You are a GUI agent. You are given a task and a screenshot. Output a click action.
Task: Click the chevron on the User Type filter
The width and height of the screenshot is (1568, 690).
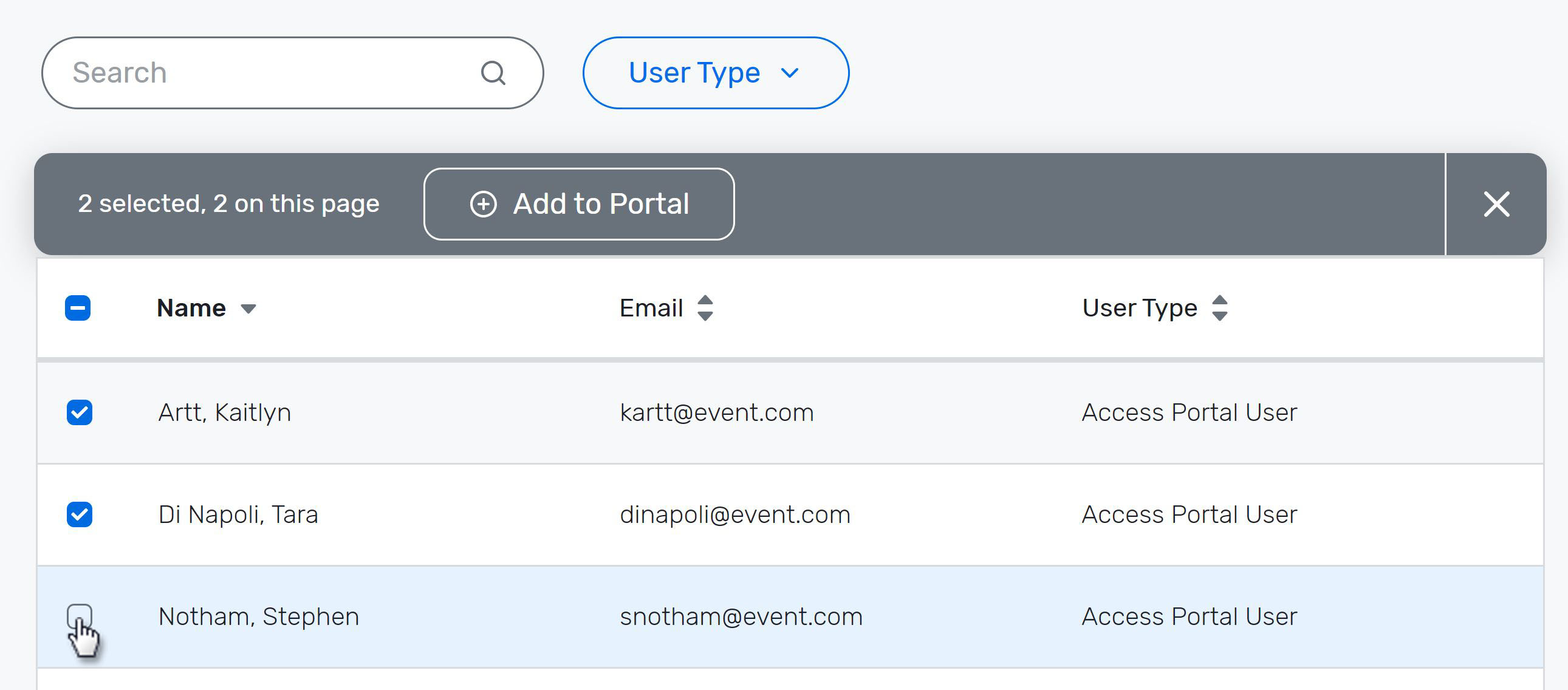(x=790, y=72)
